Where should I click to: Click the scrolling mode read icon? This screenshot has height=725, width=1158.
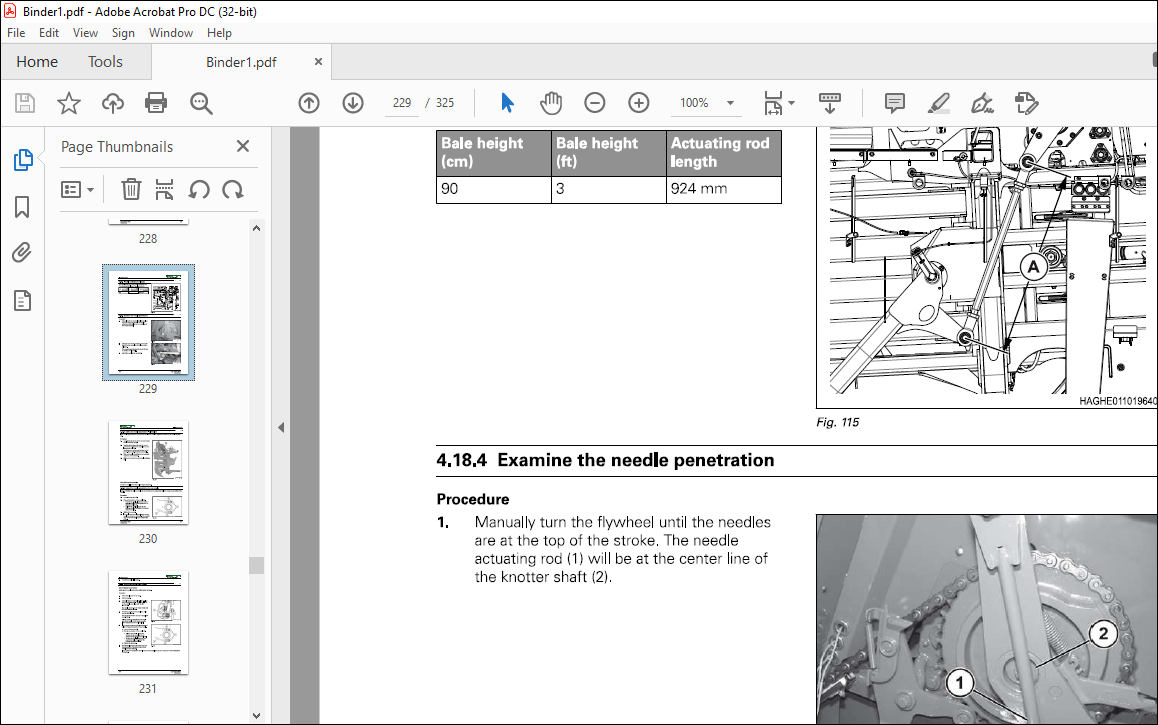(x=830, y=103)
